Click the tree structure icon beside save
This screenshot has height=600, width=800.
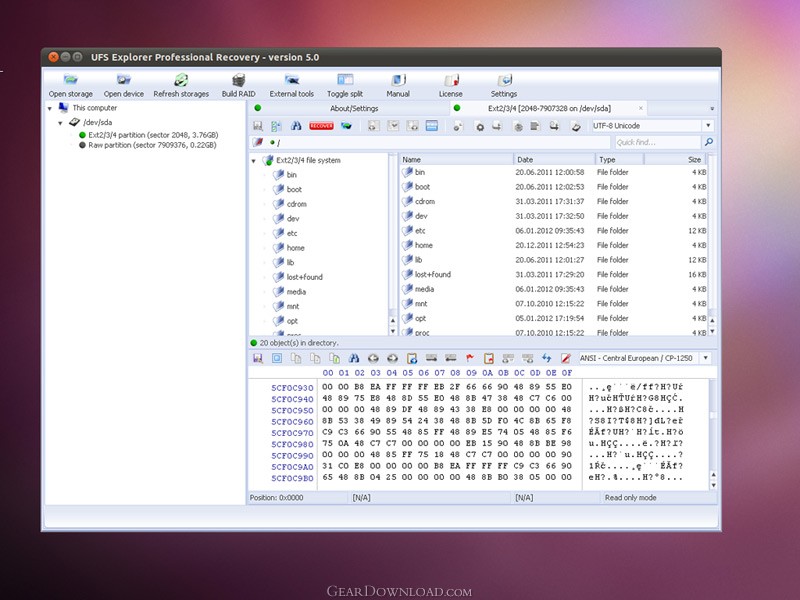click(x=276, y=126)
